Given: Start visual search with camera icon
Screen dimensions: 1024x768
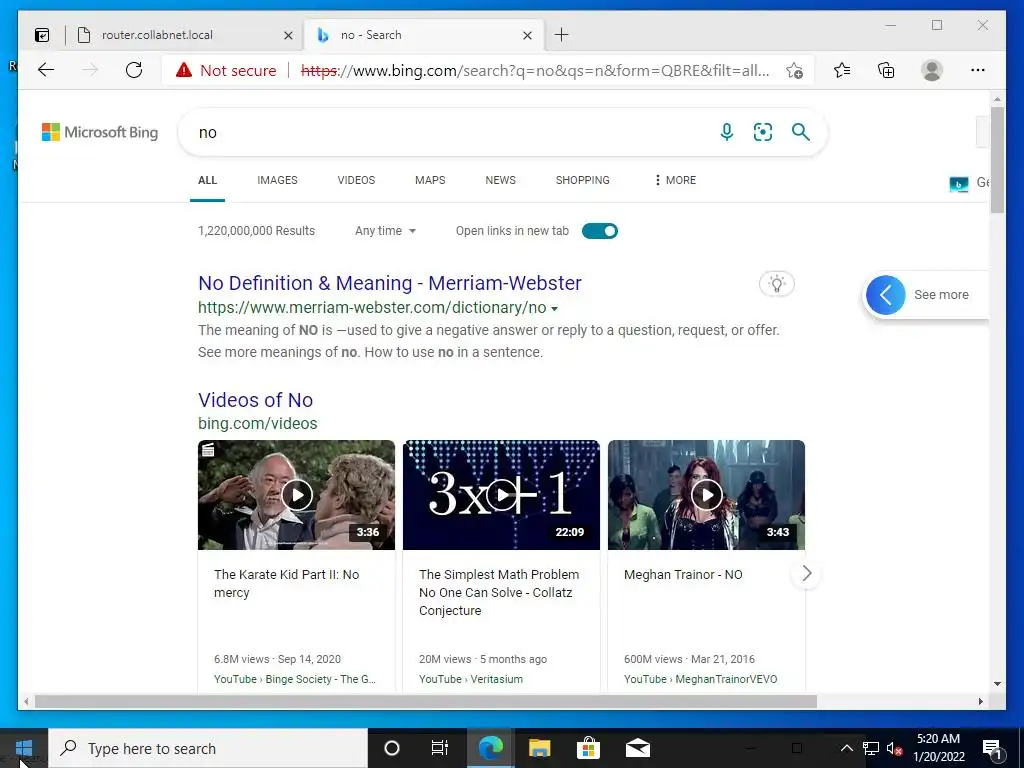Looking at the screenshot, I should pyautogui.click(x=763, y=132).
